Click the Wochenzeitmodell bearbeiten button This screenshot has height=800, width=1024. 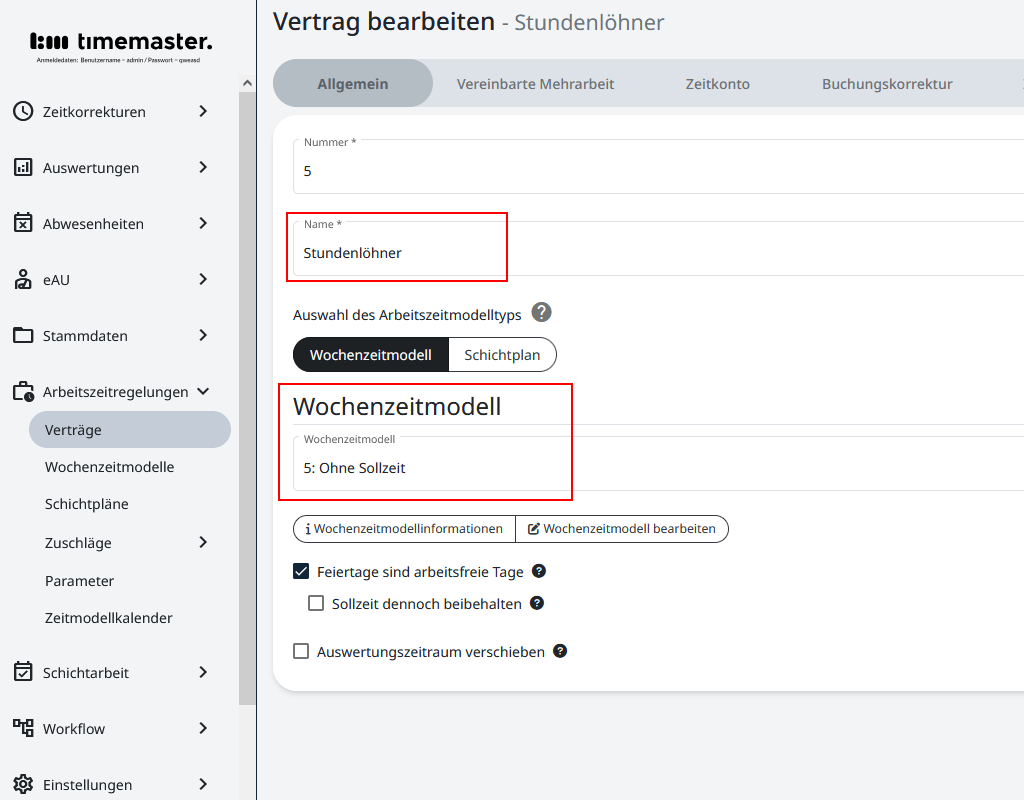[622, 529]
